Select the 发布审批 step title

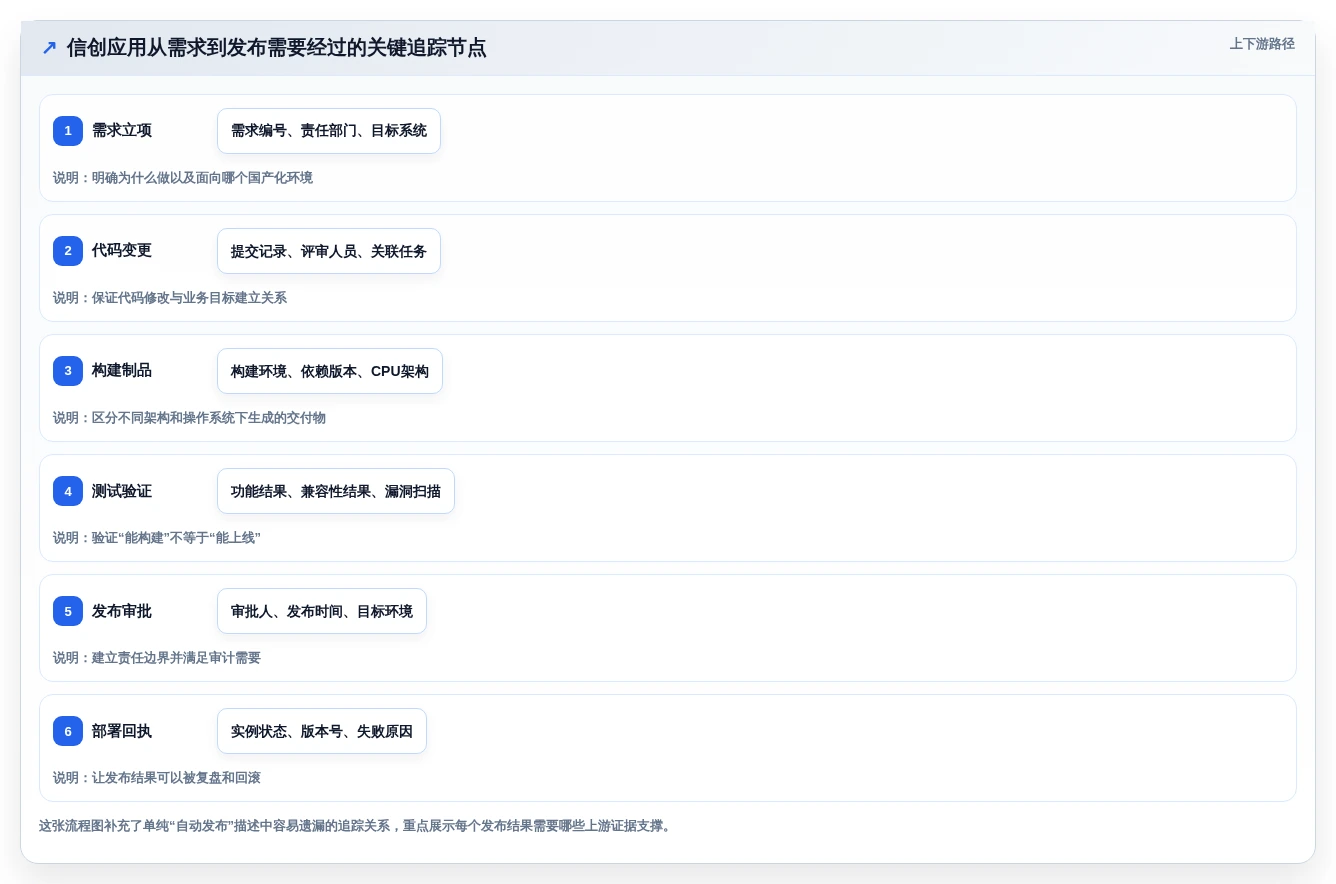[122, 611]
